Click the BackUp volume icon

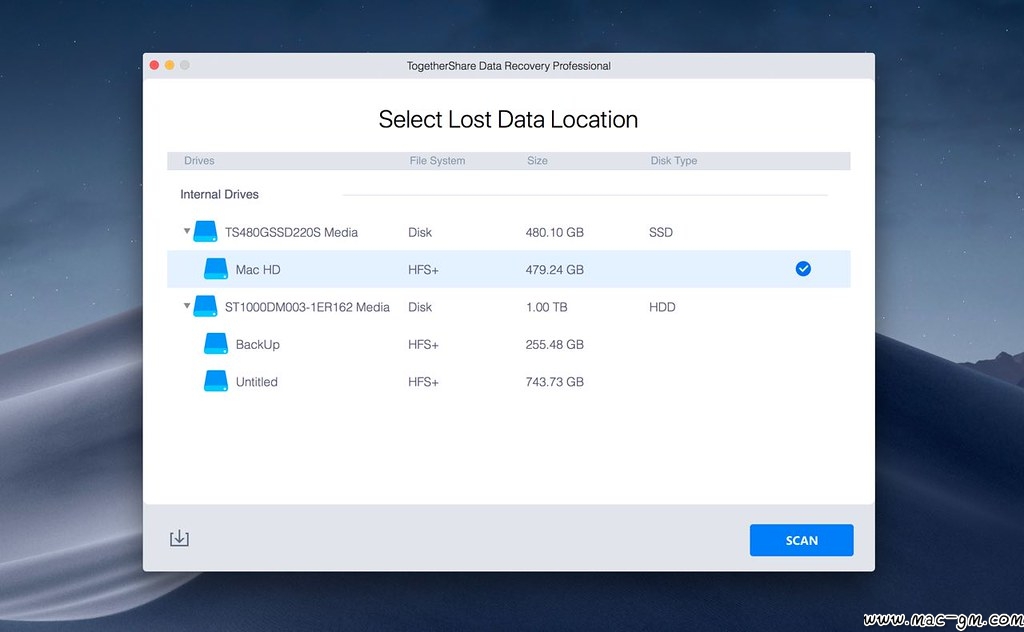(x=216, y=343)
